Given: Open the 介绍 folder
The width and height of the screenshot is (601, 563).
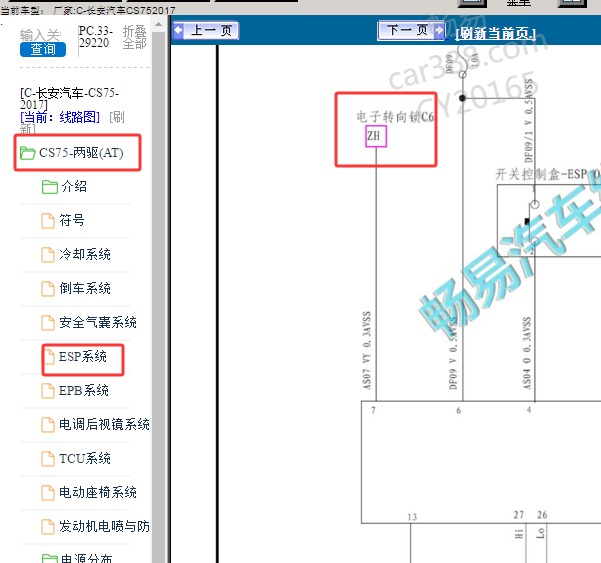Looking at the screenshot, I should pos(64,187).
